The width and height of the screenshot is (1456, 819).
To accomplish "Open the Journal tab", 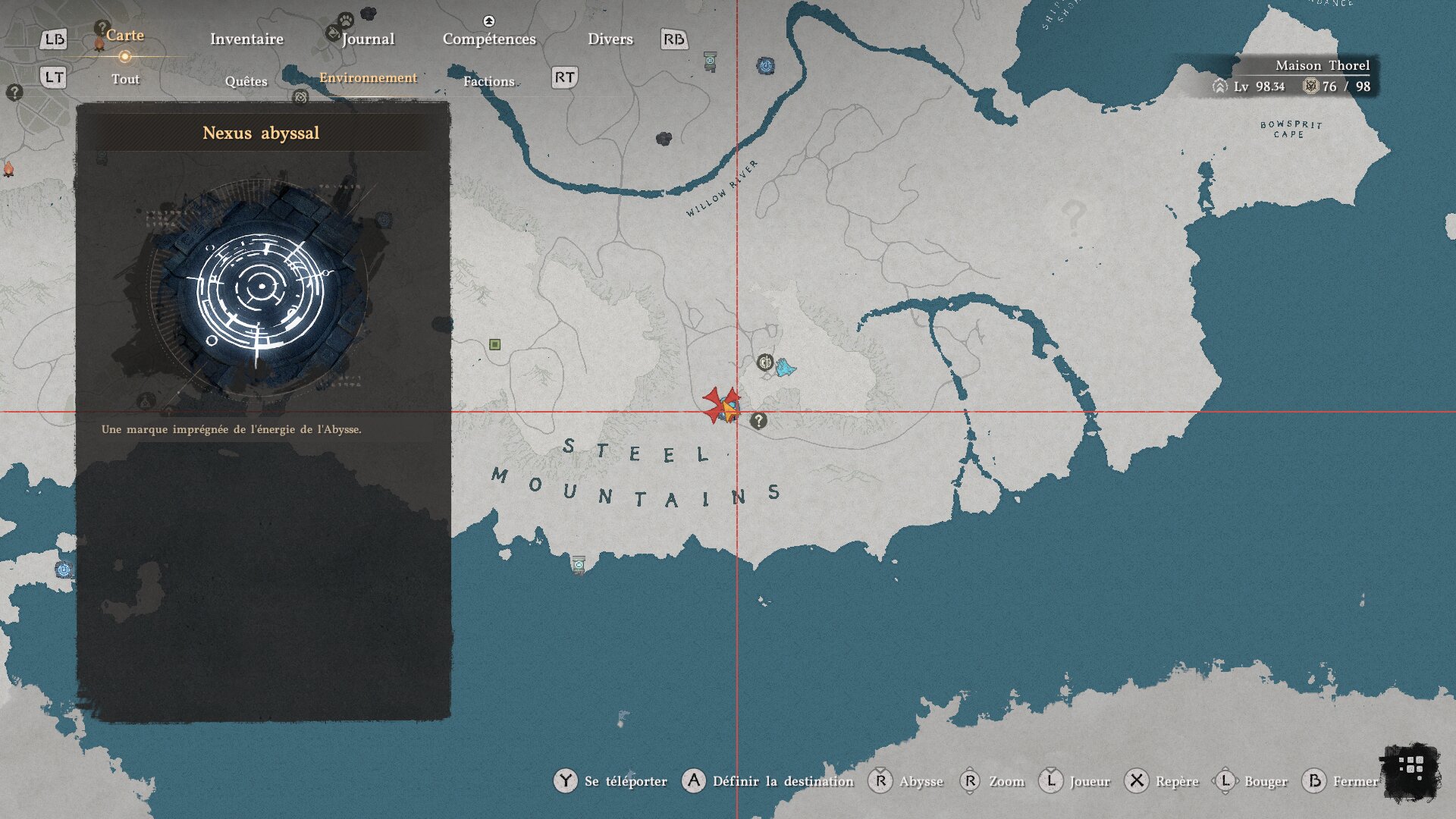I will 368,39.
